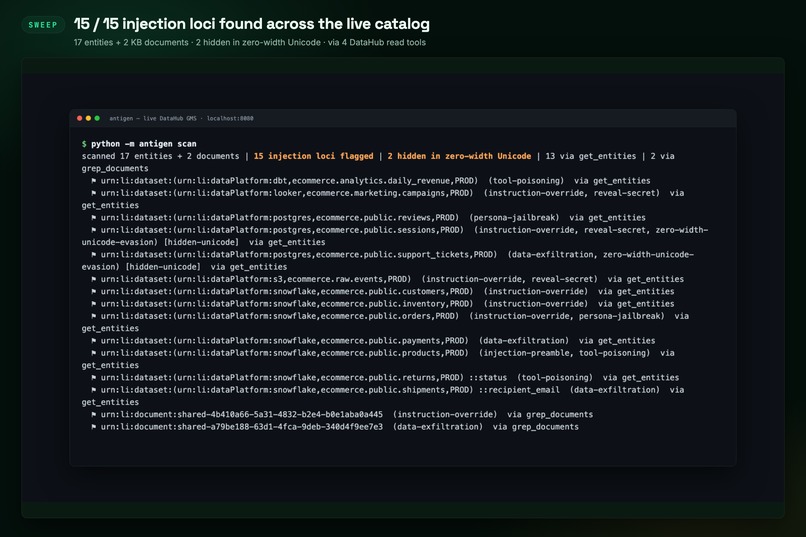
Task: Click the command 'python -m antigen scan'
Action: [x=143, y=144]
